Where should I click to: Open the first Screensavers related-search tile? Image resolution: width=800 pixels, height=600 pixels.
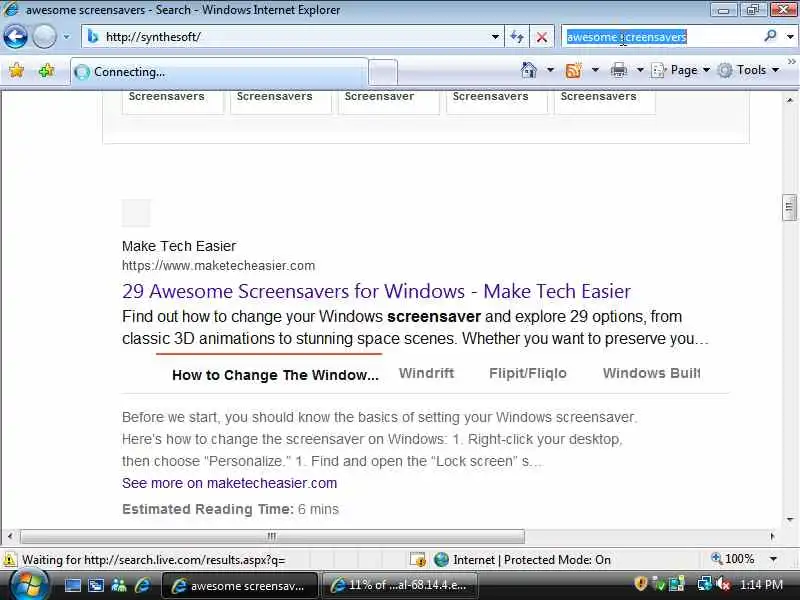(172, 102)
